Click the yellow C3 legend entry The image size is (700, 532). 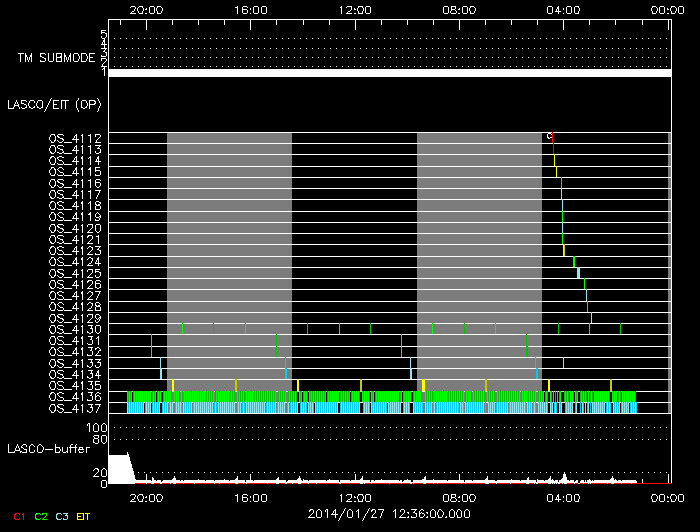tap(61, 515)
